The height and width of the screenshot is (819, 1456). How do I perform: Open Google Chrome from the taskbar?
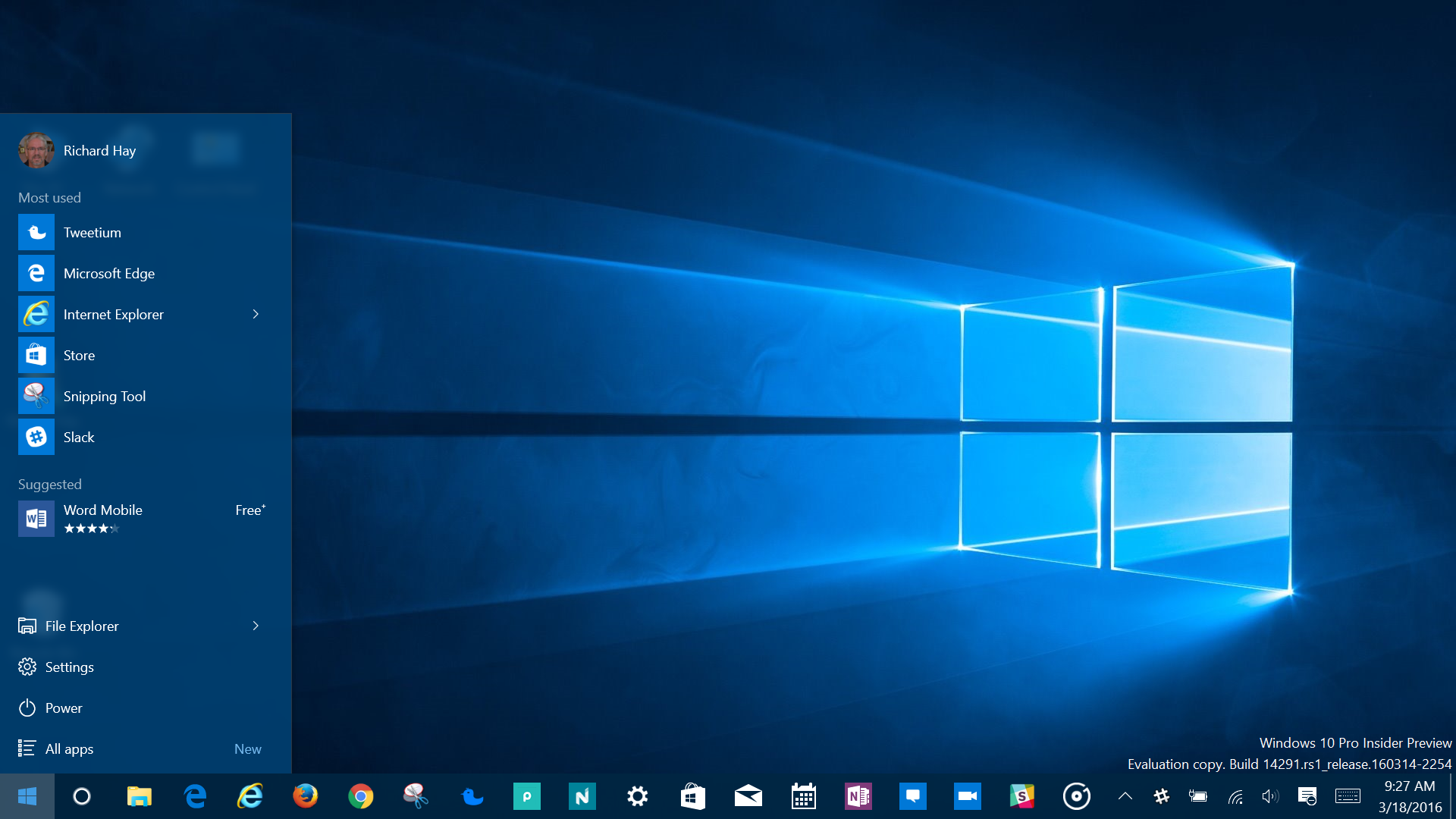pyautogui.click(x=360, y=796)
